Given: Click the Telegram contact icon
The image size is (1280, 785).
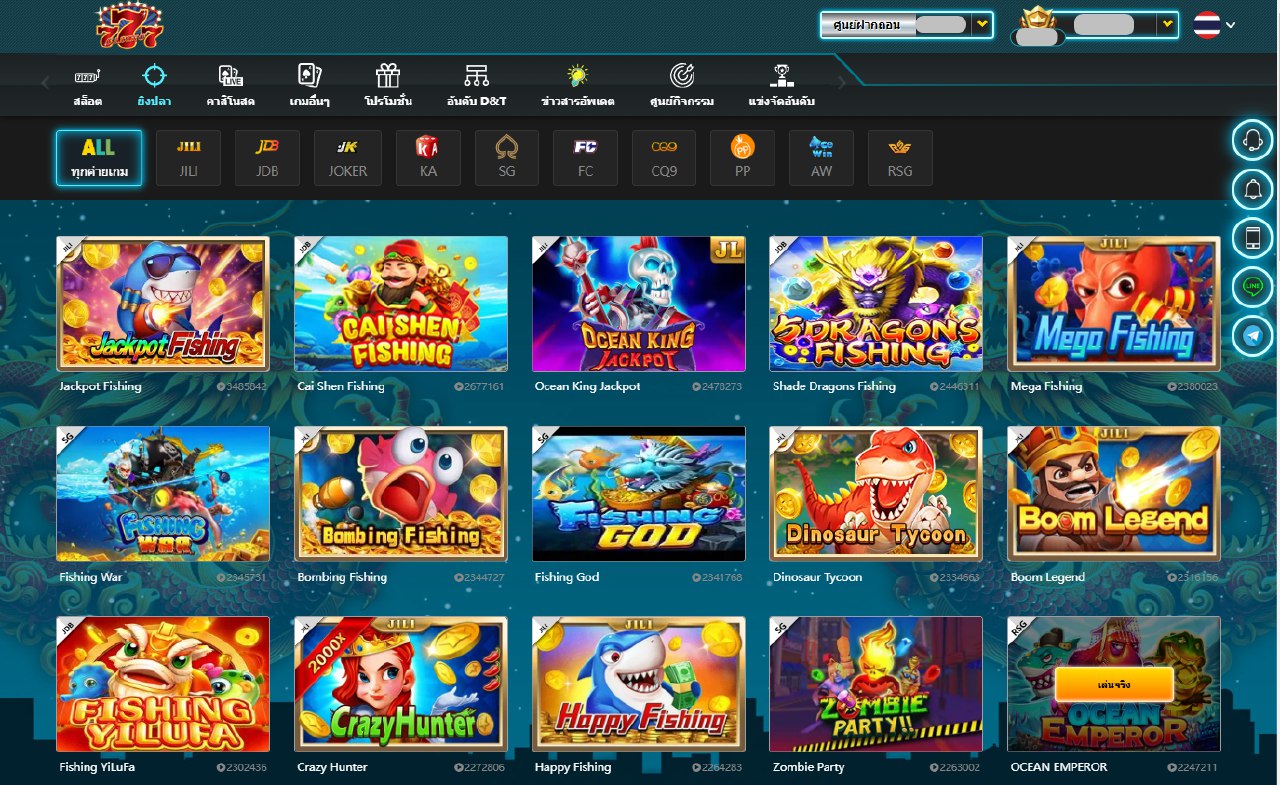Looking at the screenshot, I should 1252,336.
